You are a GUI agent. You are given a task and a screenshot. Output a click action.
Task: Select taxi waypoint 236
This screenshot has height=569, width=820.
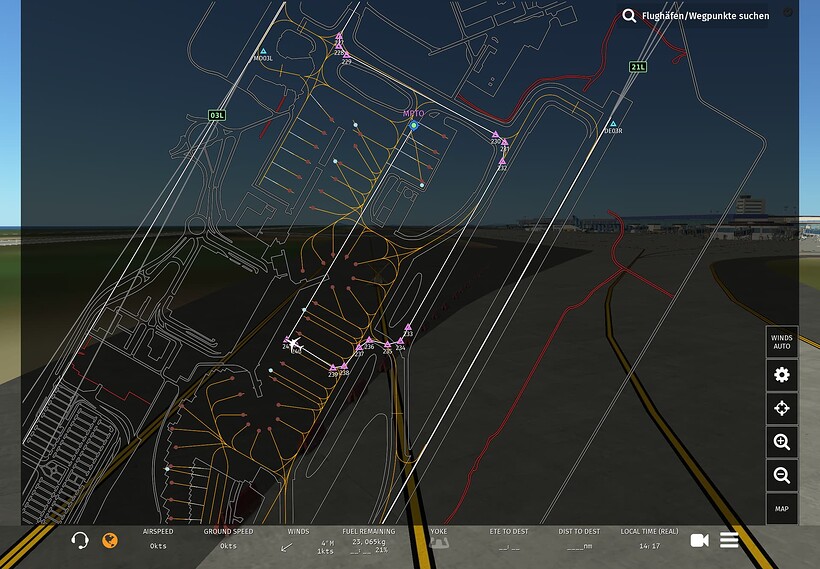(369, 340)
